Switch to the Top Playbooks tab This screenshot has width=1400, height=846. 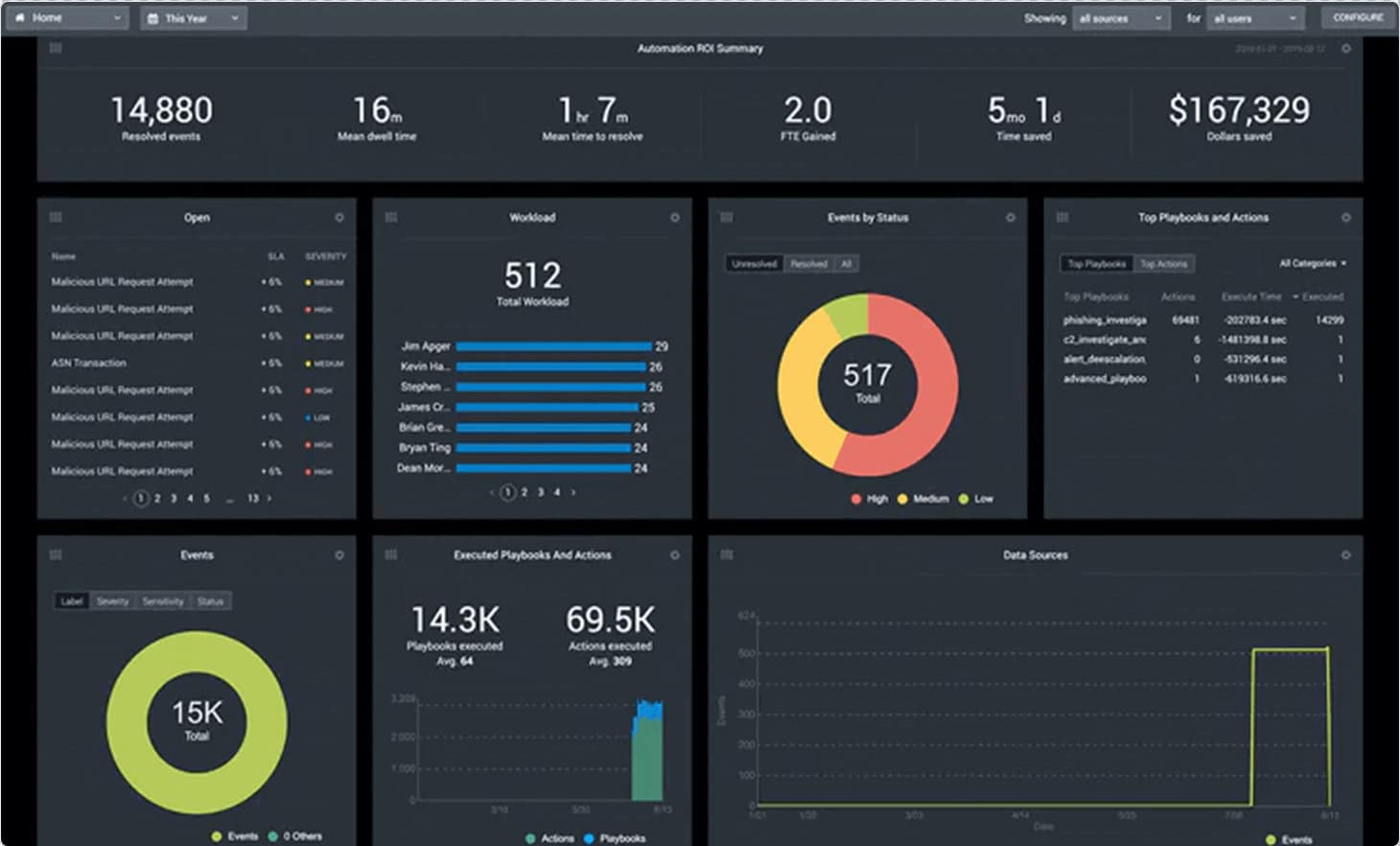[1097, 264]
